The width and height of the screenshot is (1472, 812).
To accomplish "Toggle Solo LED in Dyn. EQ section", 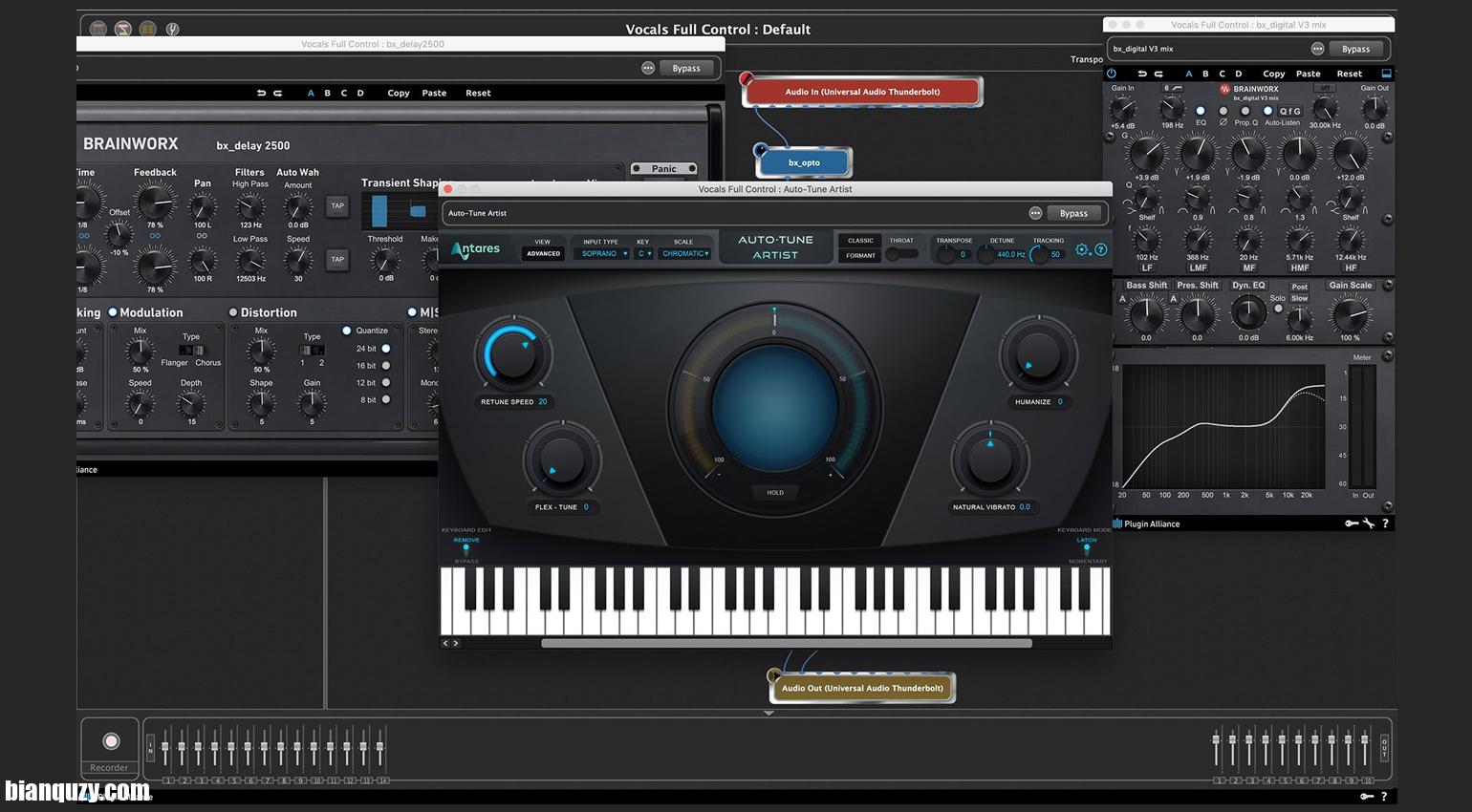I will [1278, 309].
